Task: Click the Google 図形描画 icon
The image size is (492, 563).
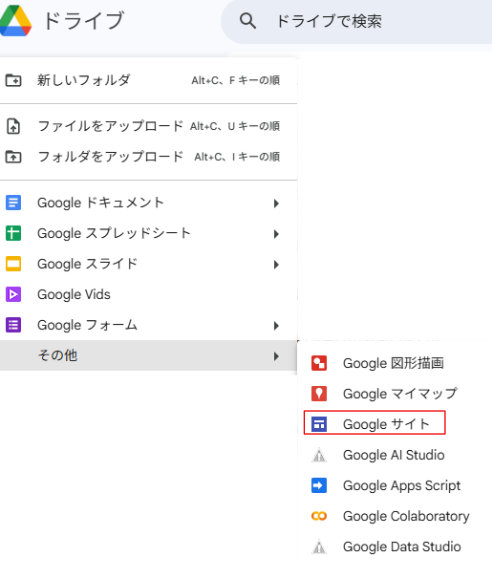Action: tap(319, 363)
